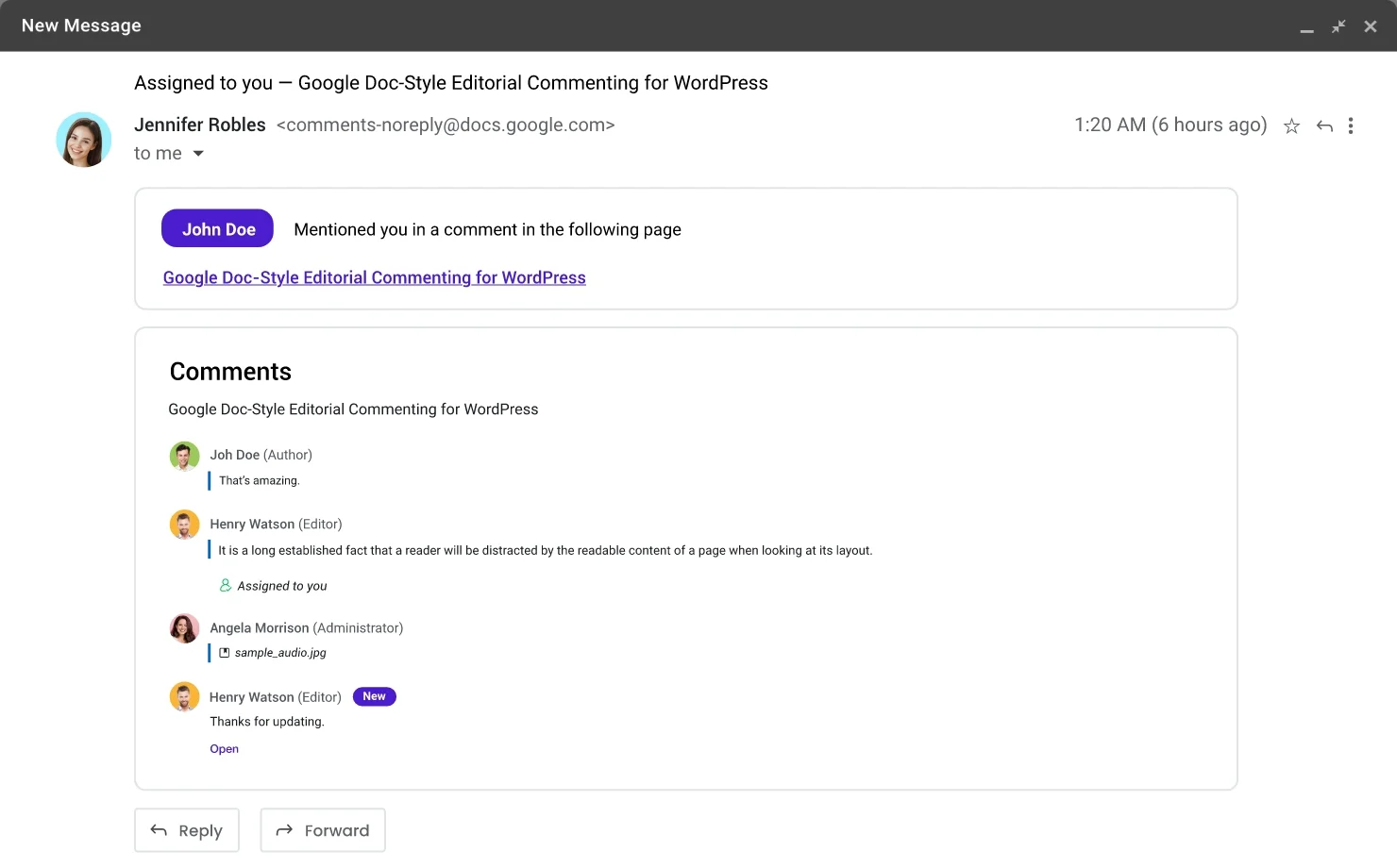Image resolution: width=1397 pixels, height=868 pixels.
Task: Open the three-dot more options menu
Action: [1351, 126]
